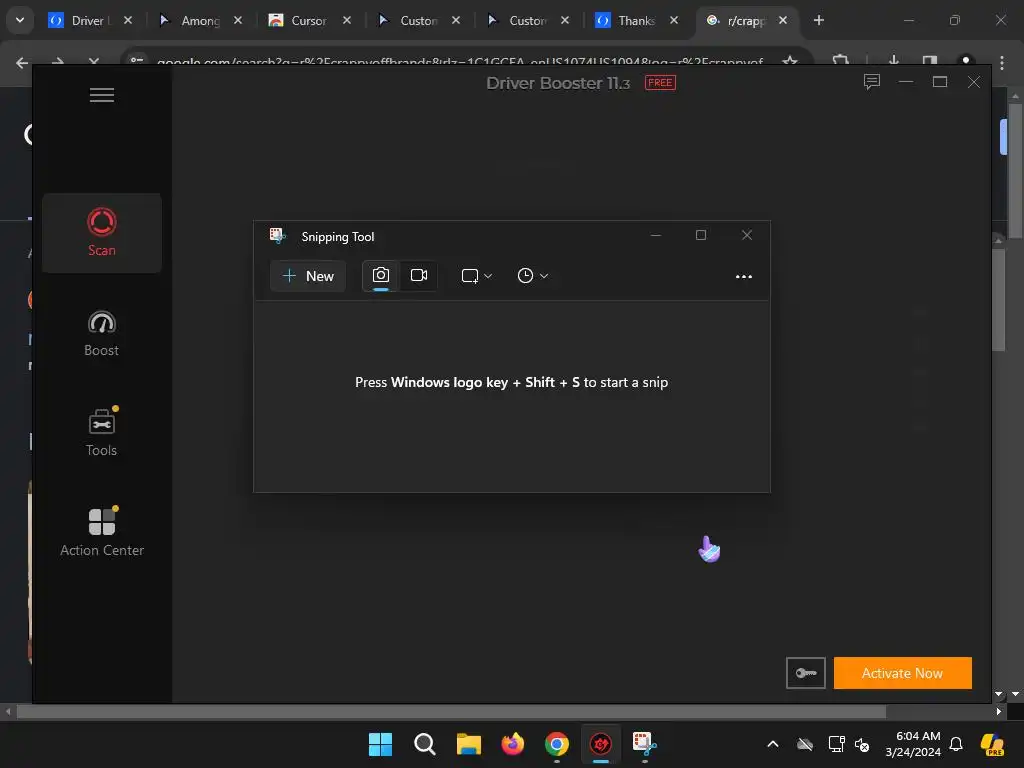The image size is (1024, 768).
Task: Open Windows Search from taskbar
Action: (x=424, y=744)
